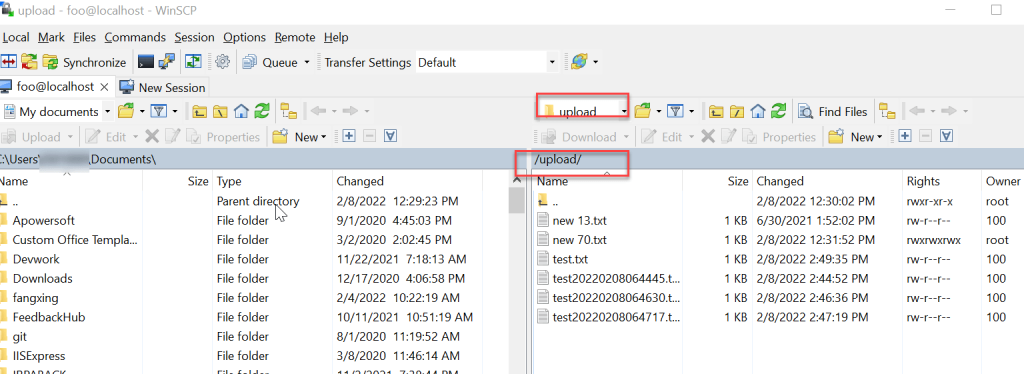Select remote file new 70.txt
Screen dimensions: 1024x374
click(x=579, y=240)
